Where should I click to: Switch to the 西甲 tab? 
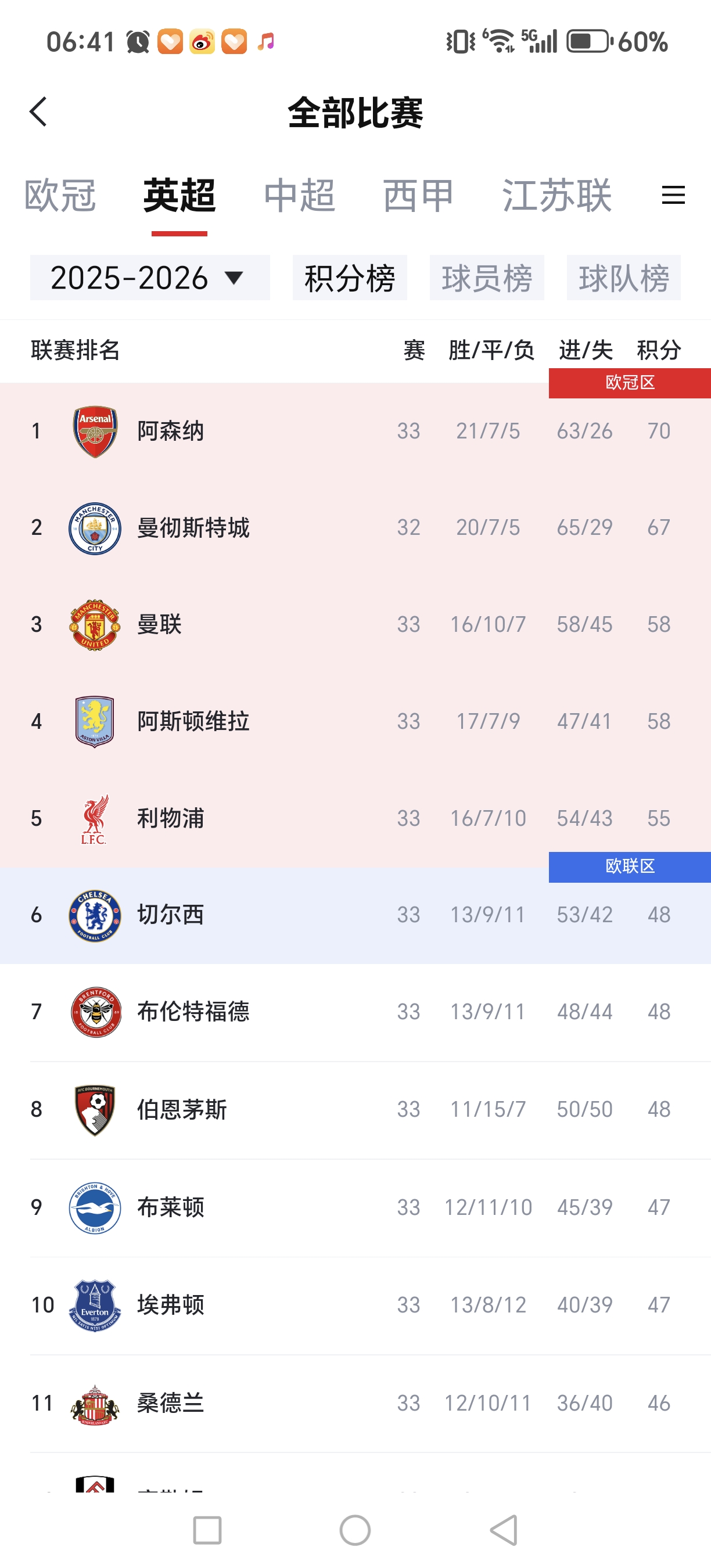coord(418,196)
